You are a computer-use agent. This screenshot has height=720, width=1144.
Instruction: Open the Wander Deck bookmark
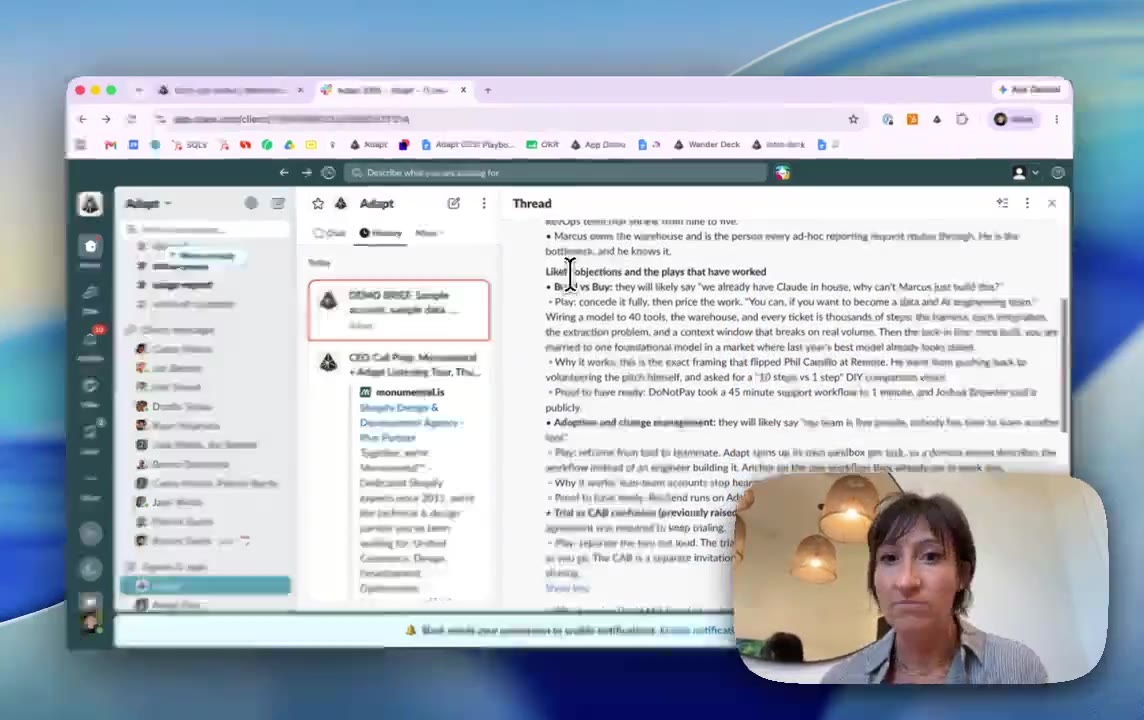coord(706,144)
